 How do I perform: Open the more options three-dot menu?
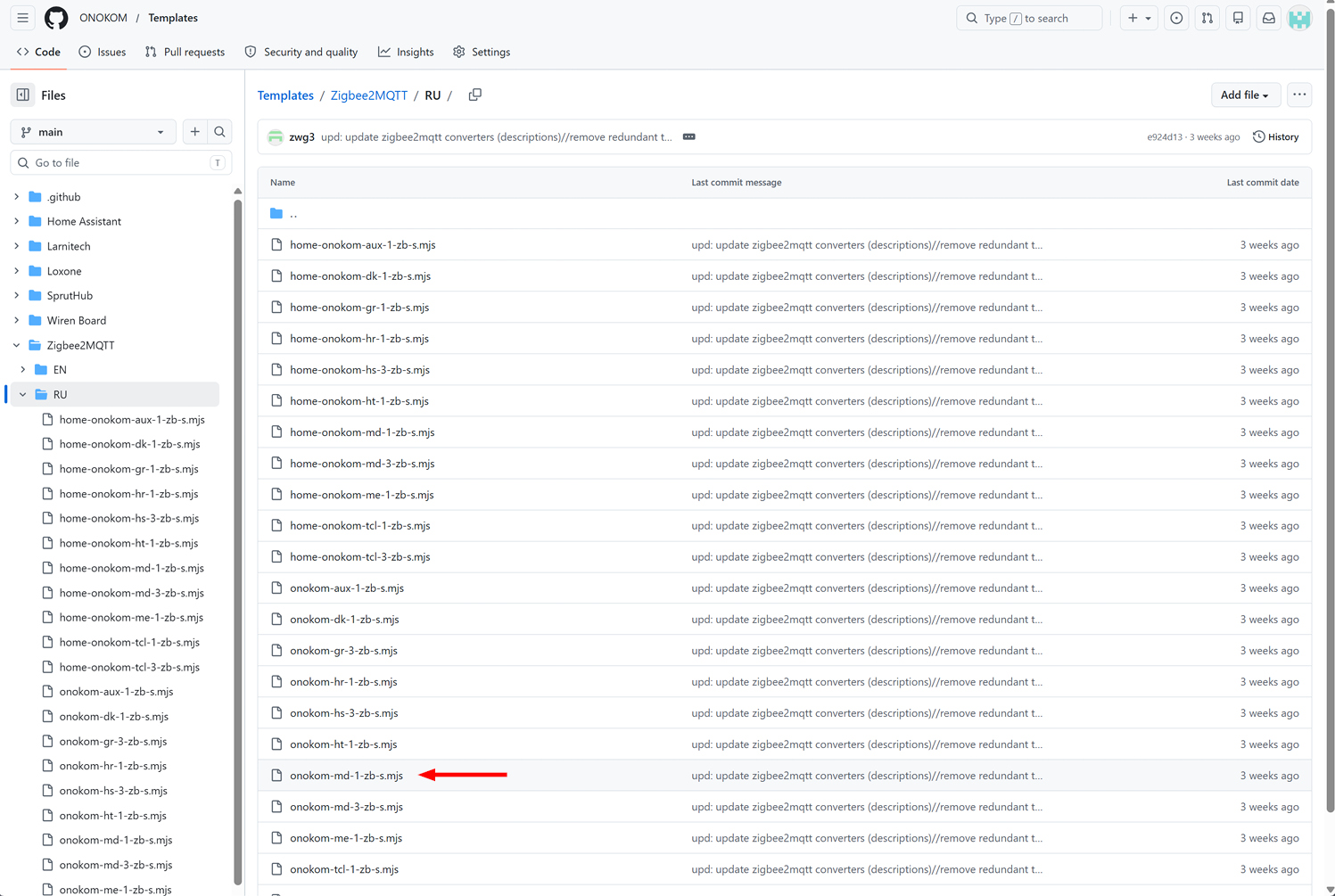pos(1299,95)
